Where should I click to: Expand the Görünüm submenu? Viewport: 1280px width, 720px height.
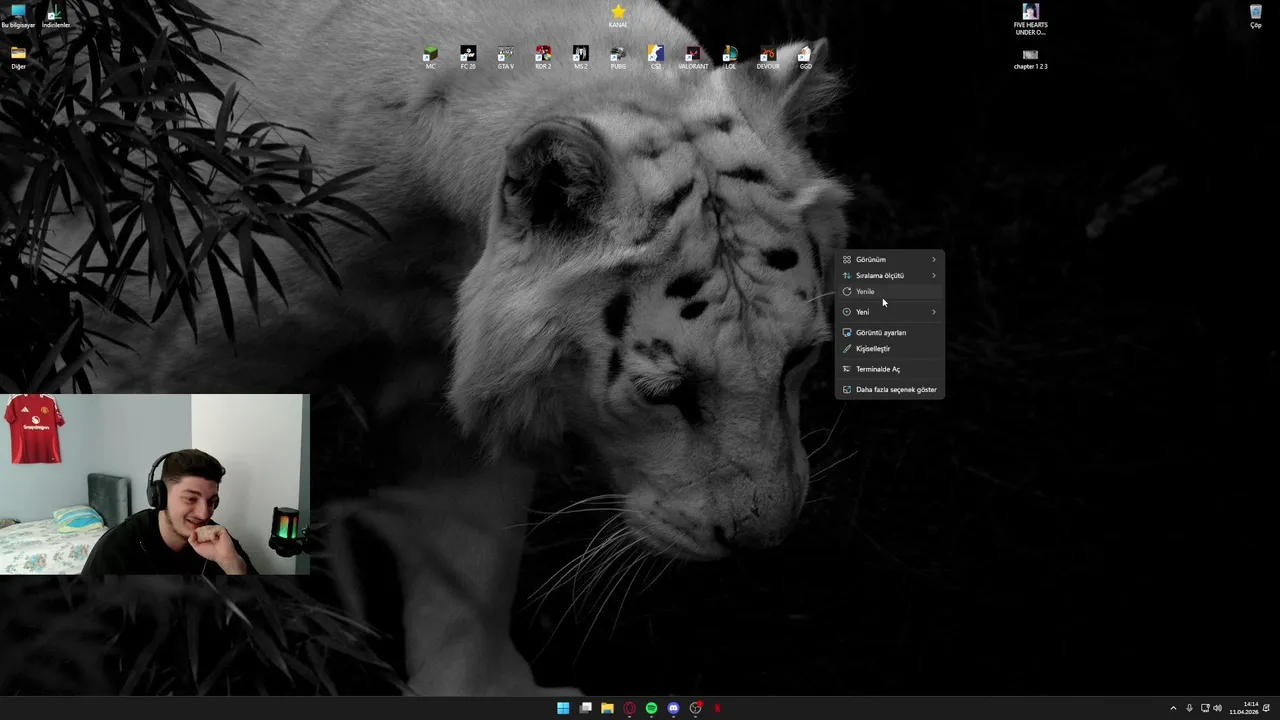[x=890, y=259]
